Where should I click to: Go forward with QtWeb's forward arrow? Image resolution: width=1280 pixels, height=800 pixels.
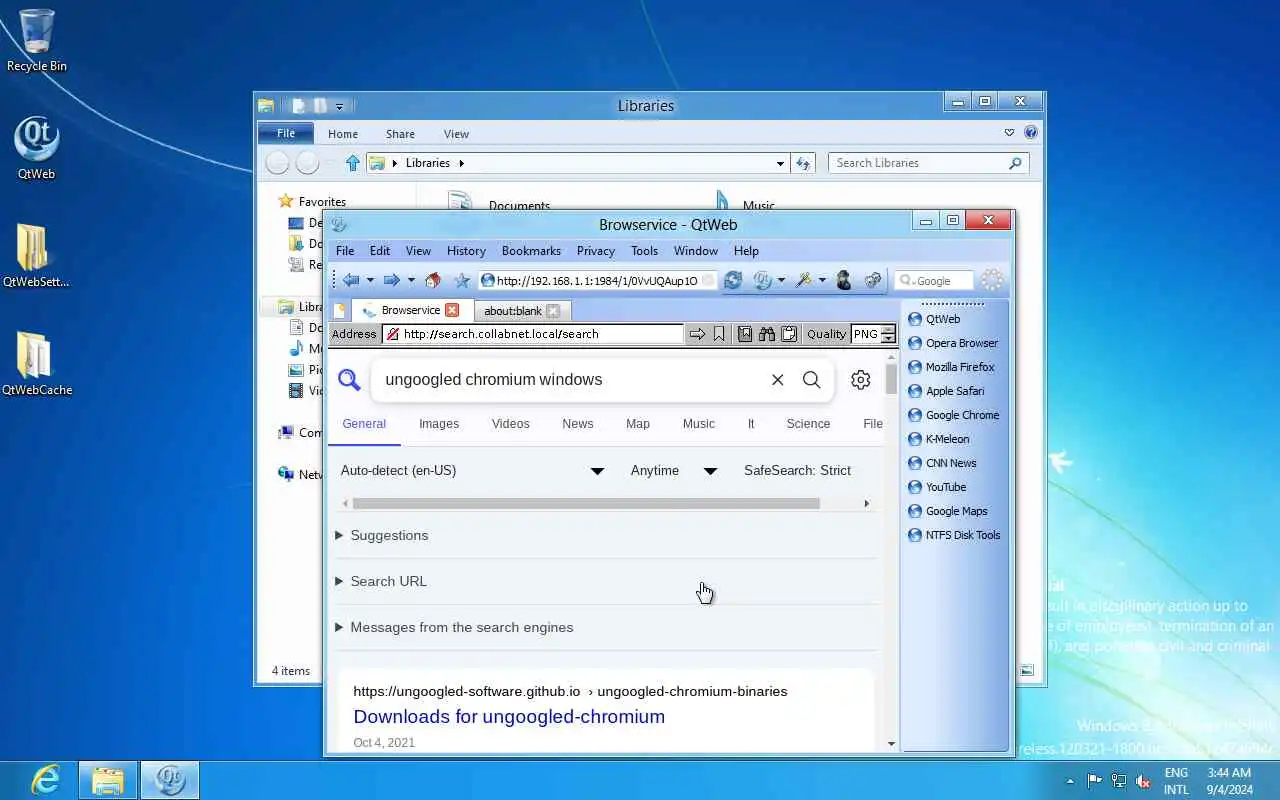[392, 281]
